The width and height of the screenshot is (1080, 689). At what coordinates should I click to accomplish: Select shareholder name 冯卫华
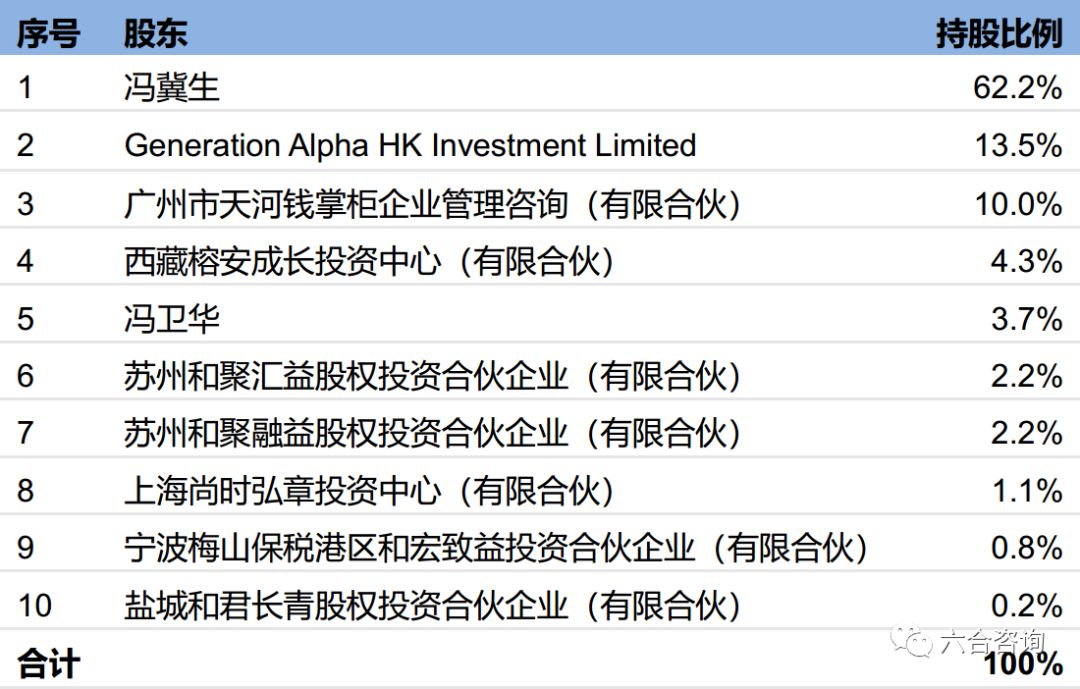171,319
